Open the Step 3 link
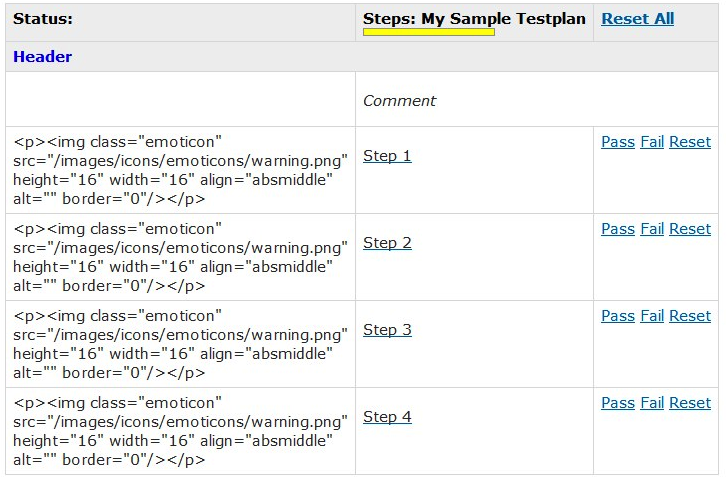 (x=387, y=330)
